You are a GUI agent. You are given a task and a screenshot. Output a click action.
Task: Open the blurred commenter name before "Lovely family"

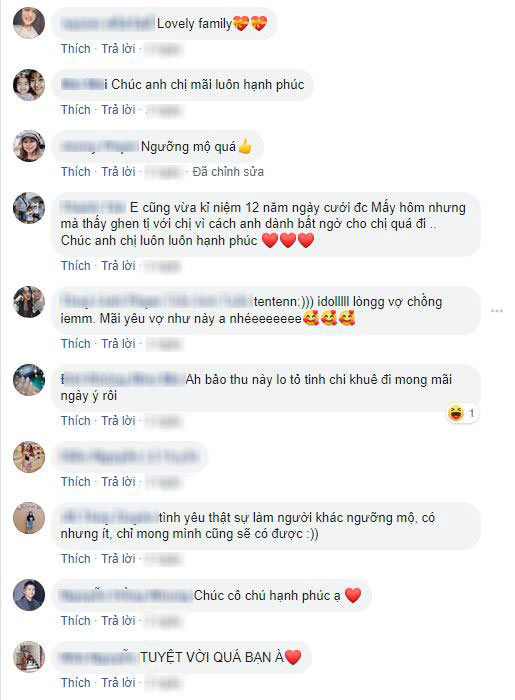tap(107, 24)
